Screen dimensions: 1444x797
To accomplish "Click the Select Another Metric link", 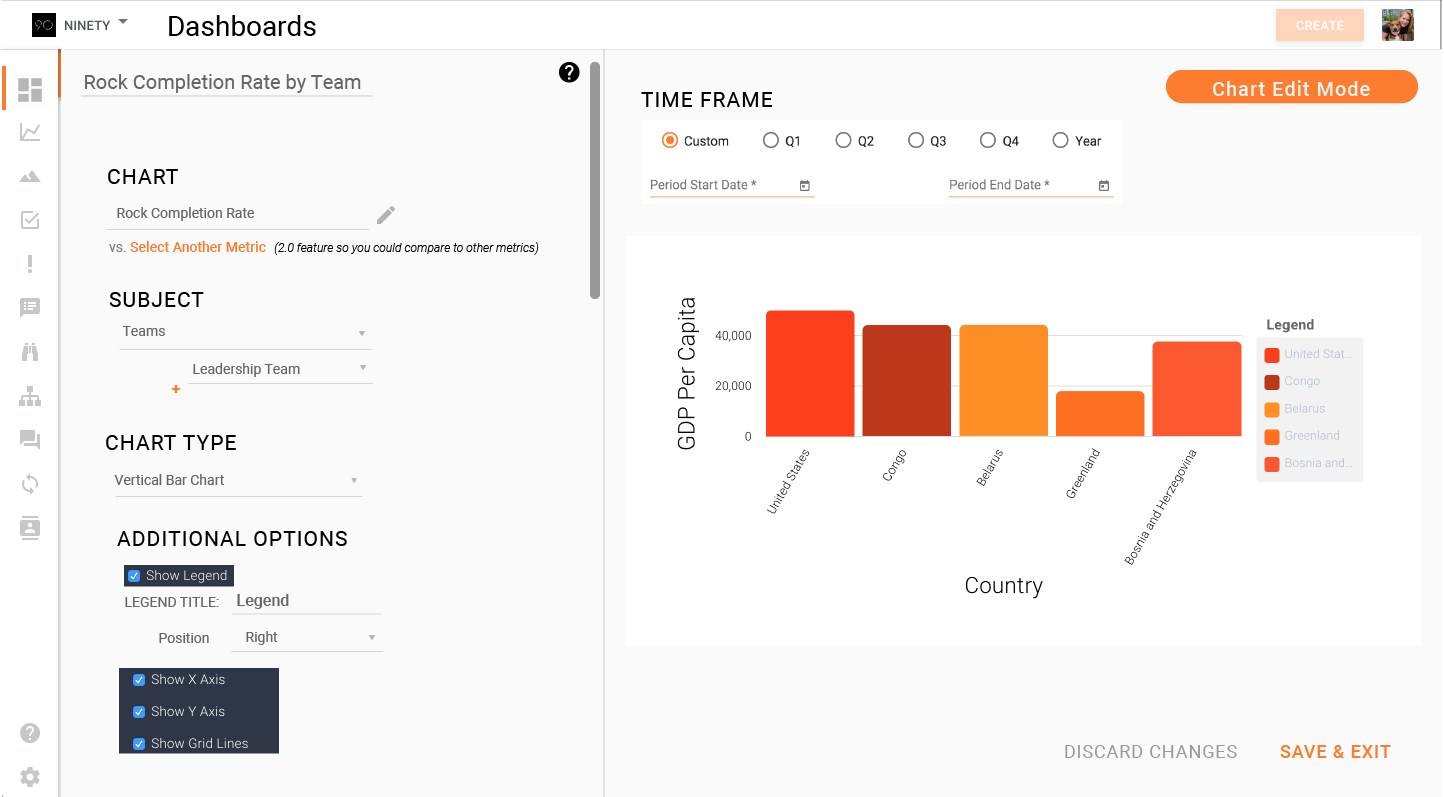I will (198, 247).
